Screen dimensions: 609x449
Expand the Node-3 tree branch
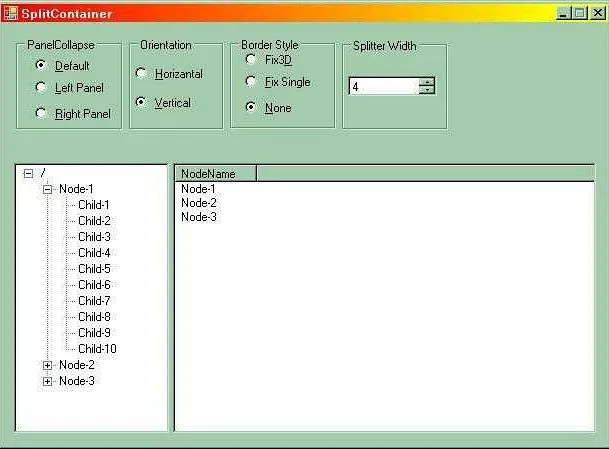(x=47, y=381)
